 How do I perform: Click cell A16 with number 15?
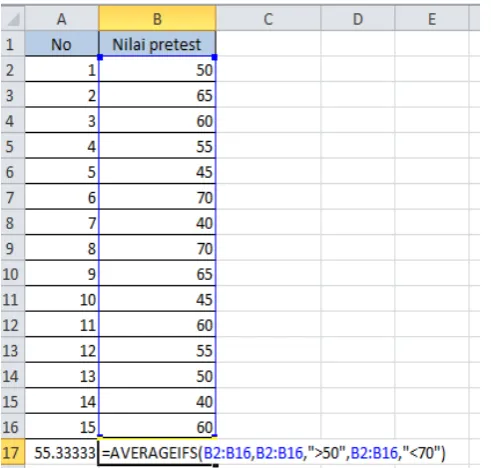[62, 426]
